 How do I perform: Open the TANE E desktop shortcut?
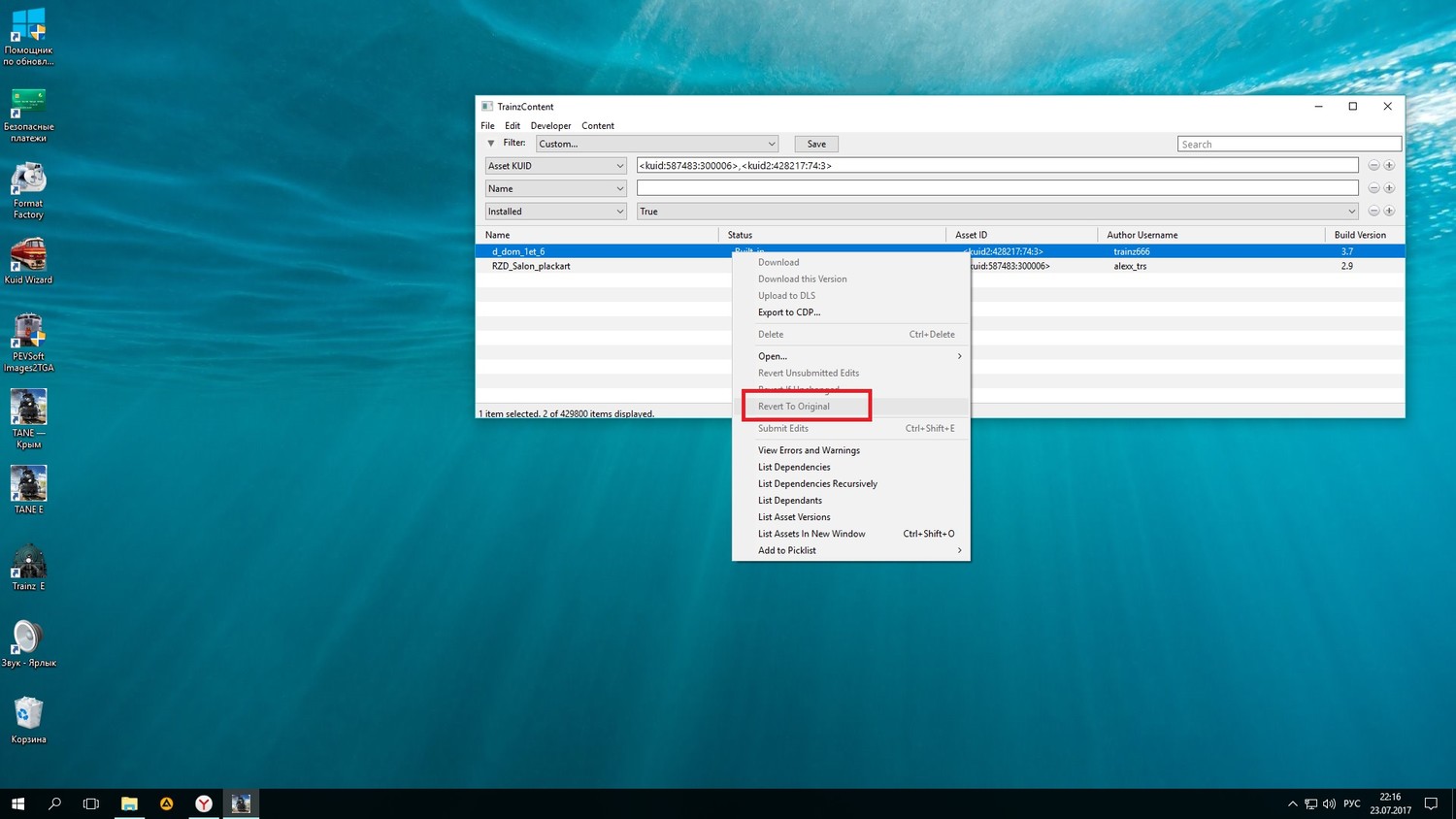[28, 488]
